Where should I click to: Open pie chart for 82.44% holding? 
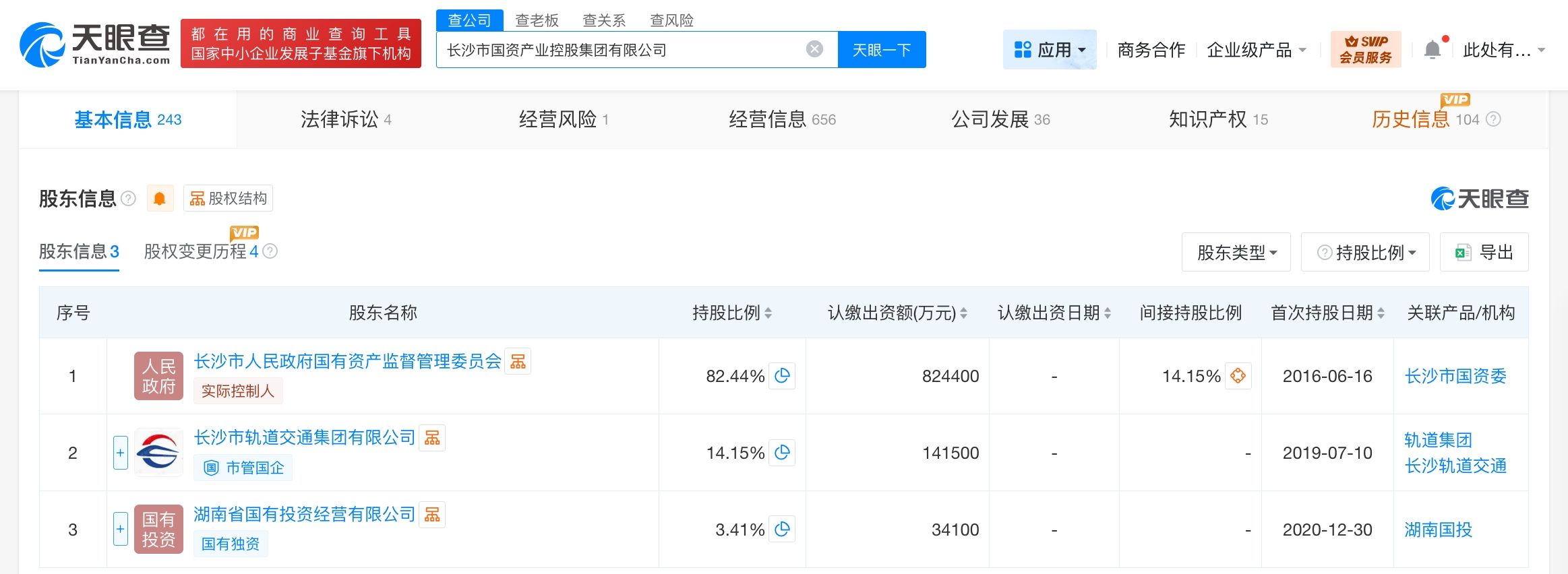[x=782, y=376]
